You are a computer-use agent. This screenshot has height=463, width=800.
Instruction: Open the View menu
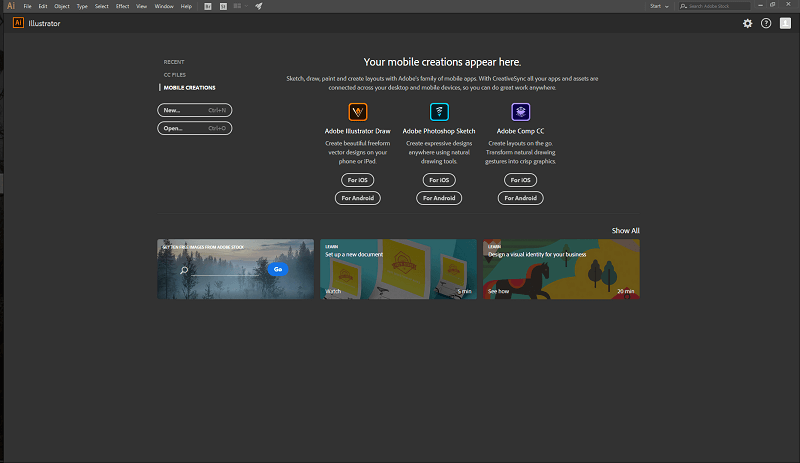pyautogui.click(x=141, y=6)
